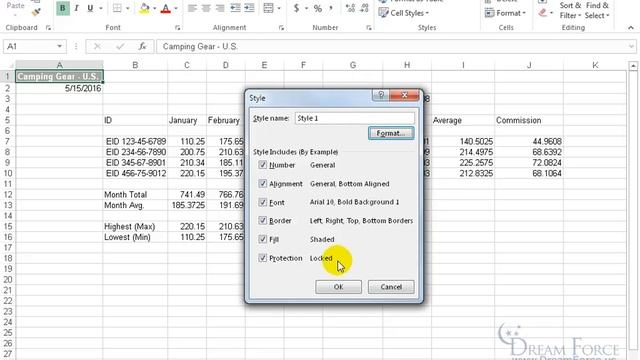
Task: Align text right
Action: pyautogui.click(x=220, y=9)
